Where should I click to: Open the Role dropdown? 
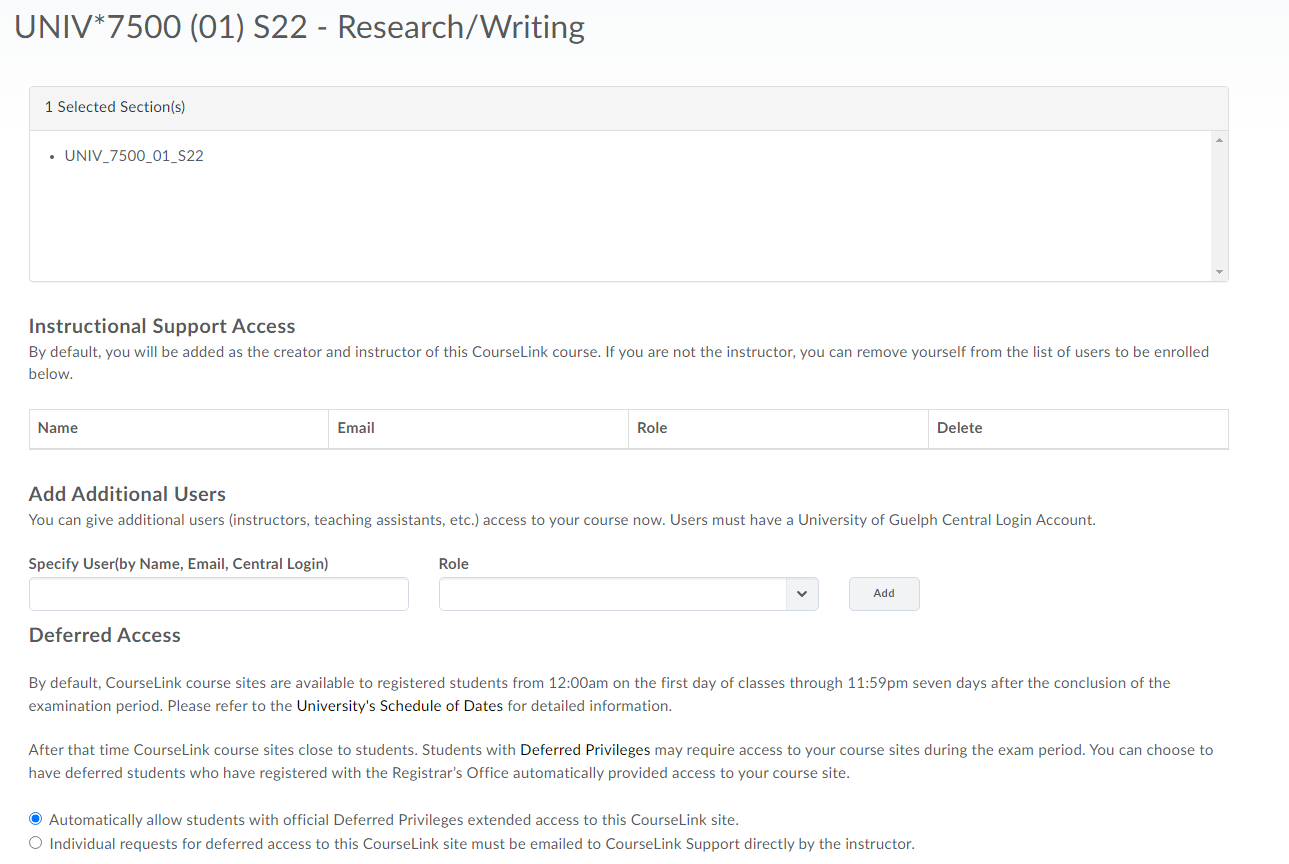tap(628, 594)
